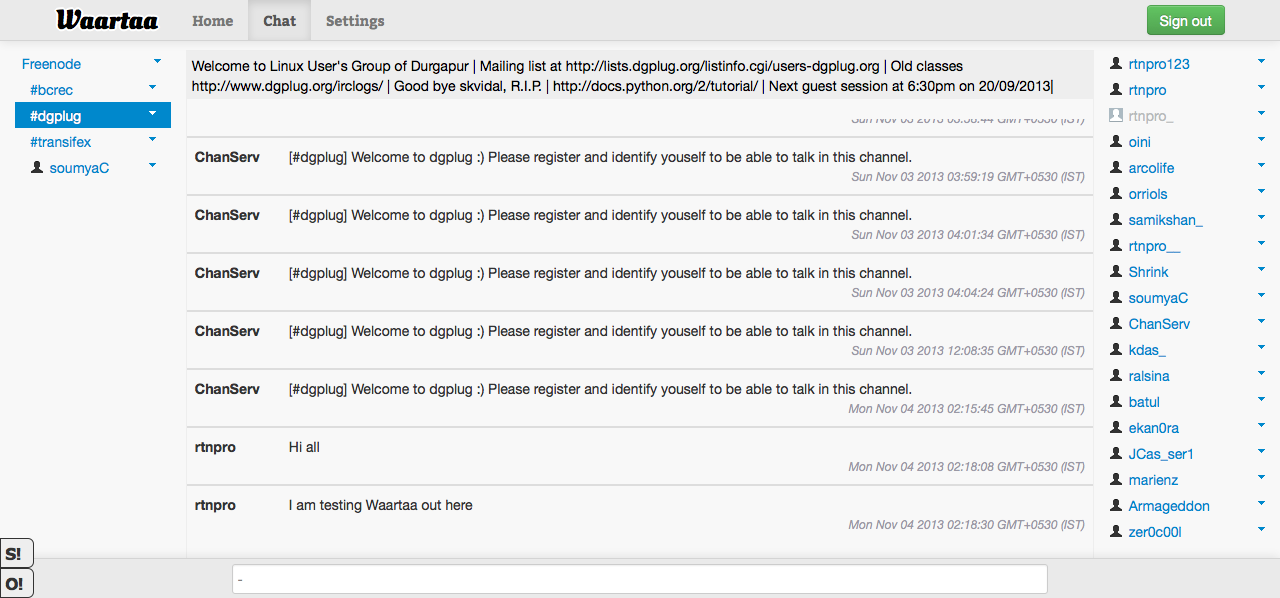
Task: Open the Settings tab
Action: 355,21
